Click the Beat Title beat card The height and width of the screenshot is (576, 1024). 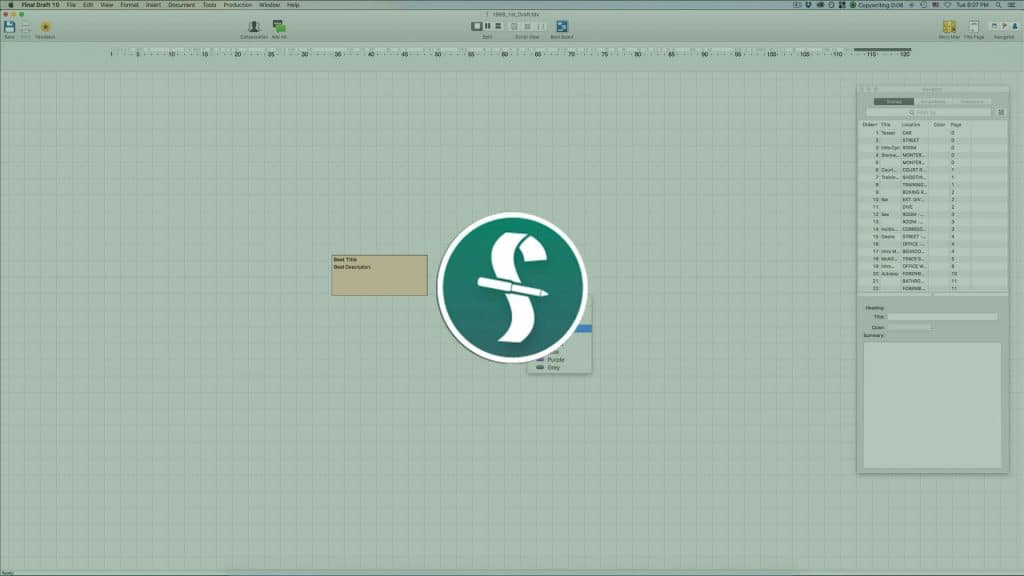tap(379, 275)
